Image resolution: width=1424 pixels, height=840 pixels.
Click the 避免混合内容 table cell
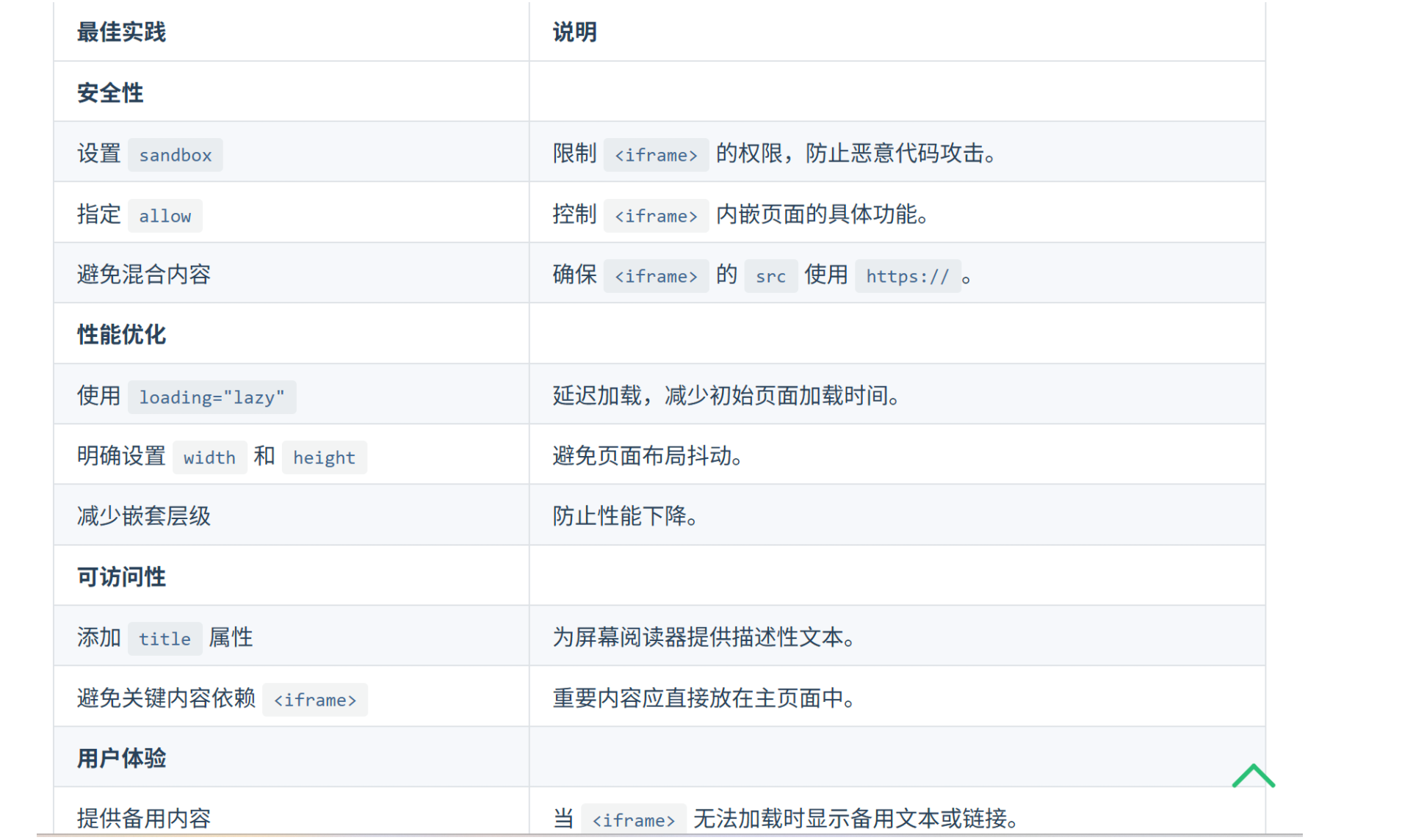tap(144, 275)
